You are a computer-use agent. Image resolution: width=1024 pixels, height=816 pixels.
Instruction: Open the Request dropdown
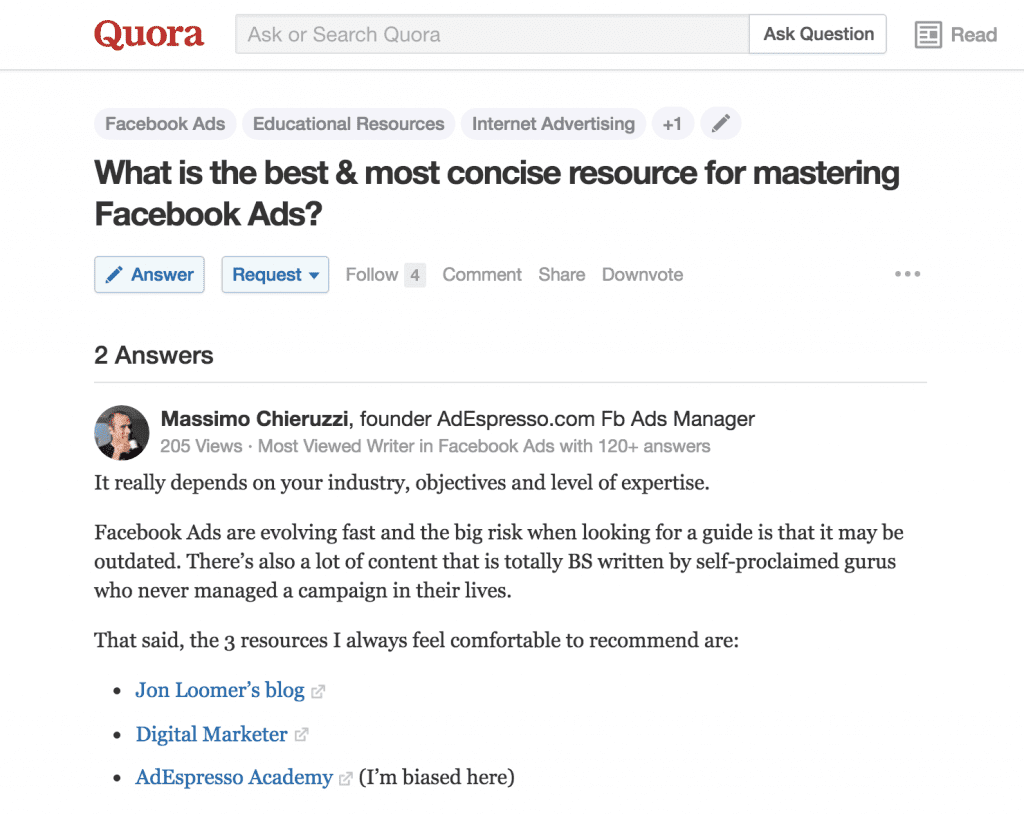pos(275,275)
